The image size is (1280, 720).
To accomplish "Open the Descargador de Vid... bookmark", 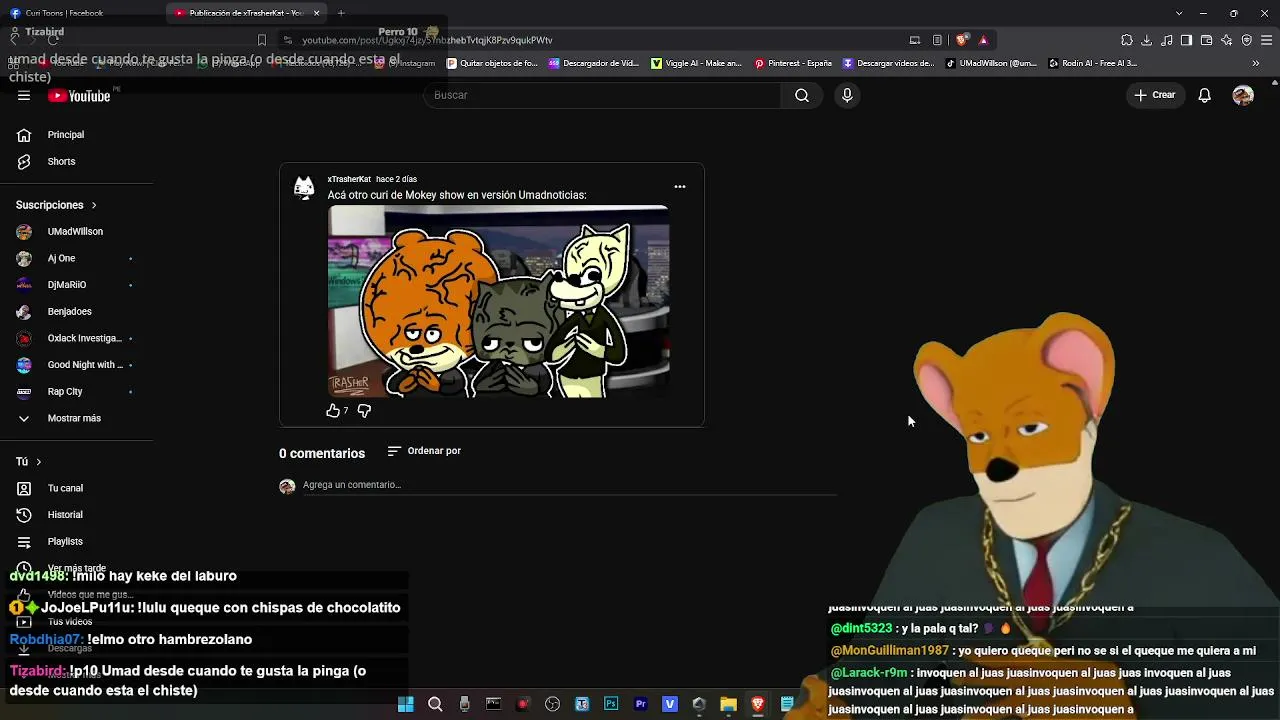I will 594,63.
